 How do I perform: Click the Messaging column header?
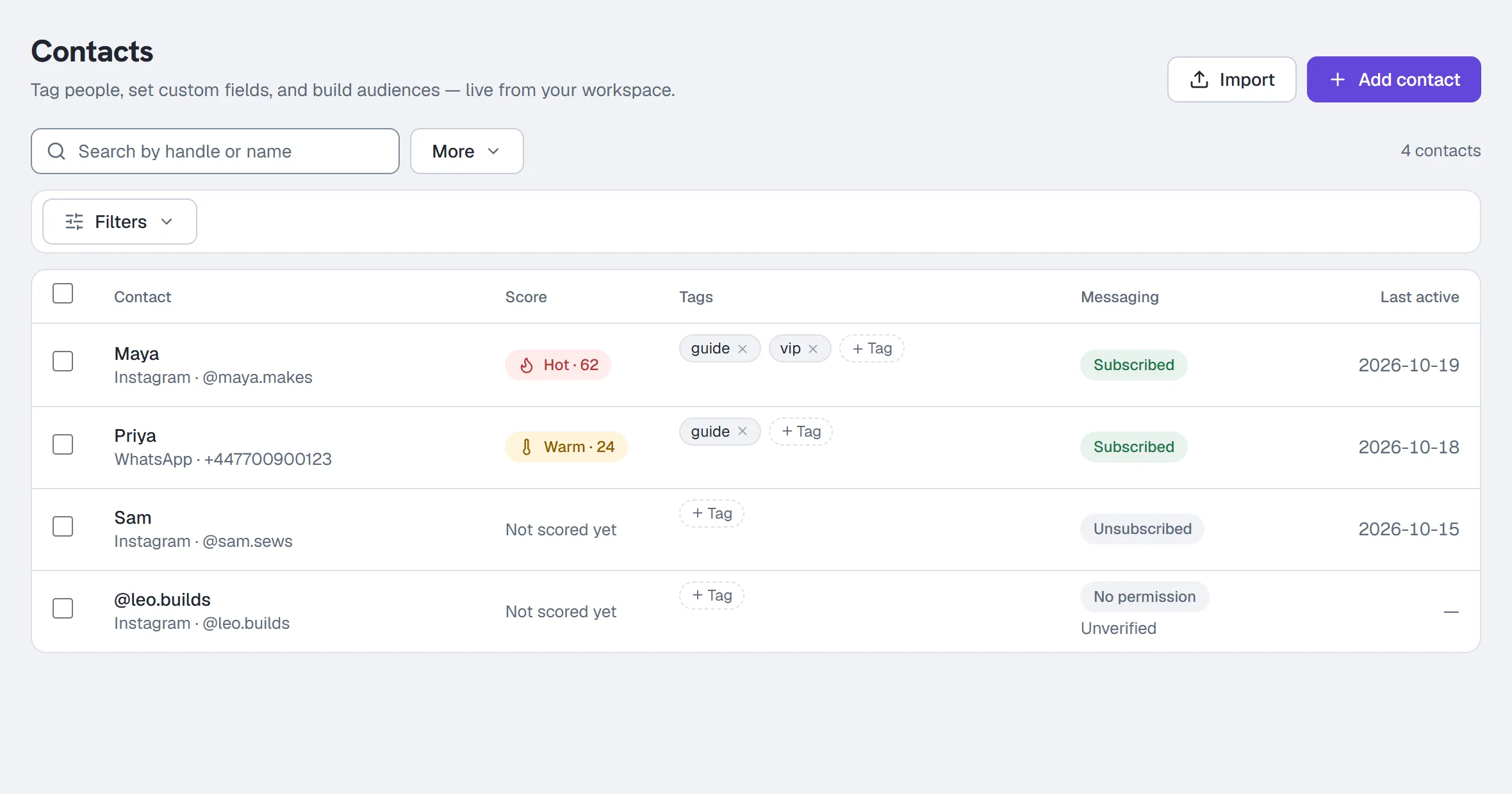1120,297
